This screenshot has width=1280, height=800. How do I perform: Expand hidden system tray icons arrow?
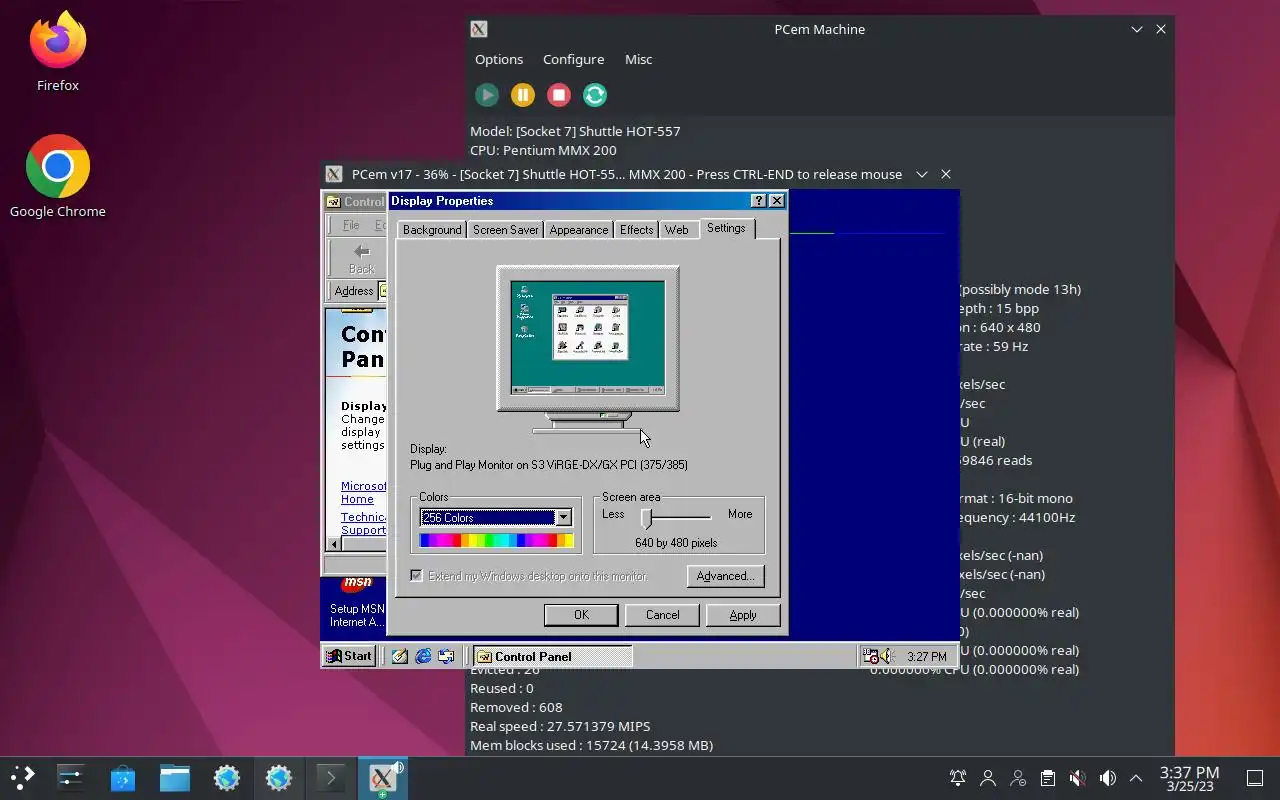pos(1136,777)
